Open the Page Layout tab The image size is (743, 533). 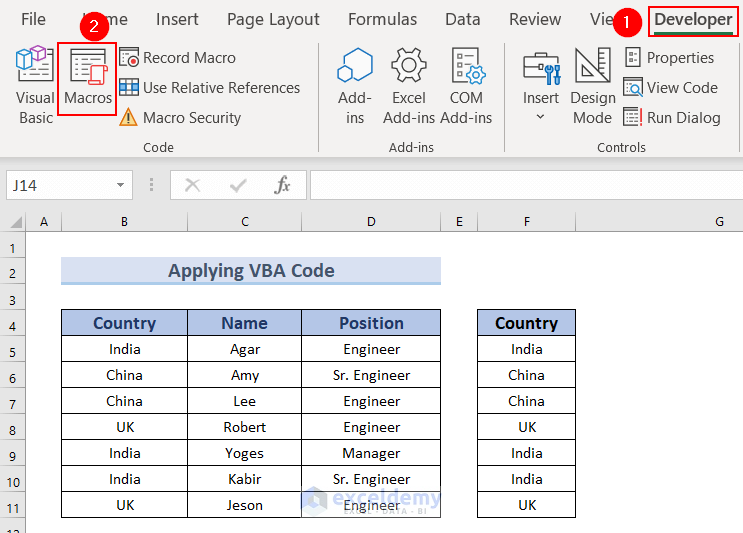pyautogui.click(x=273, y=19)
